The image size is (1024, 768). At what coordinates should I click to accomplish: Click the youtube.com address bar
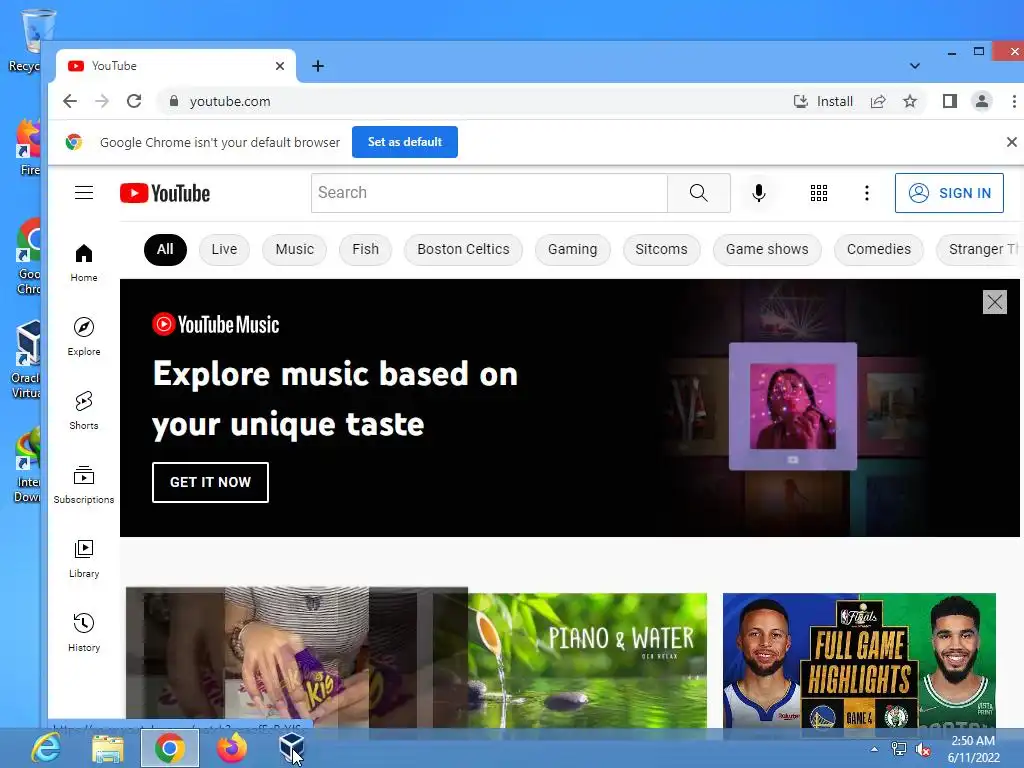pos(470,101)
